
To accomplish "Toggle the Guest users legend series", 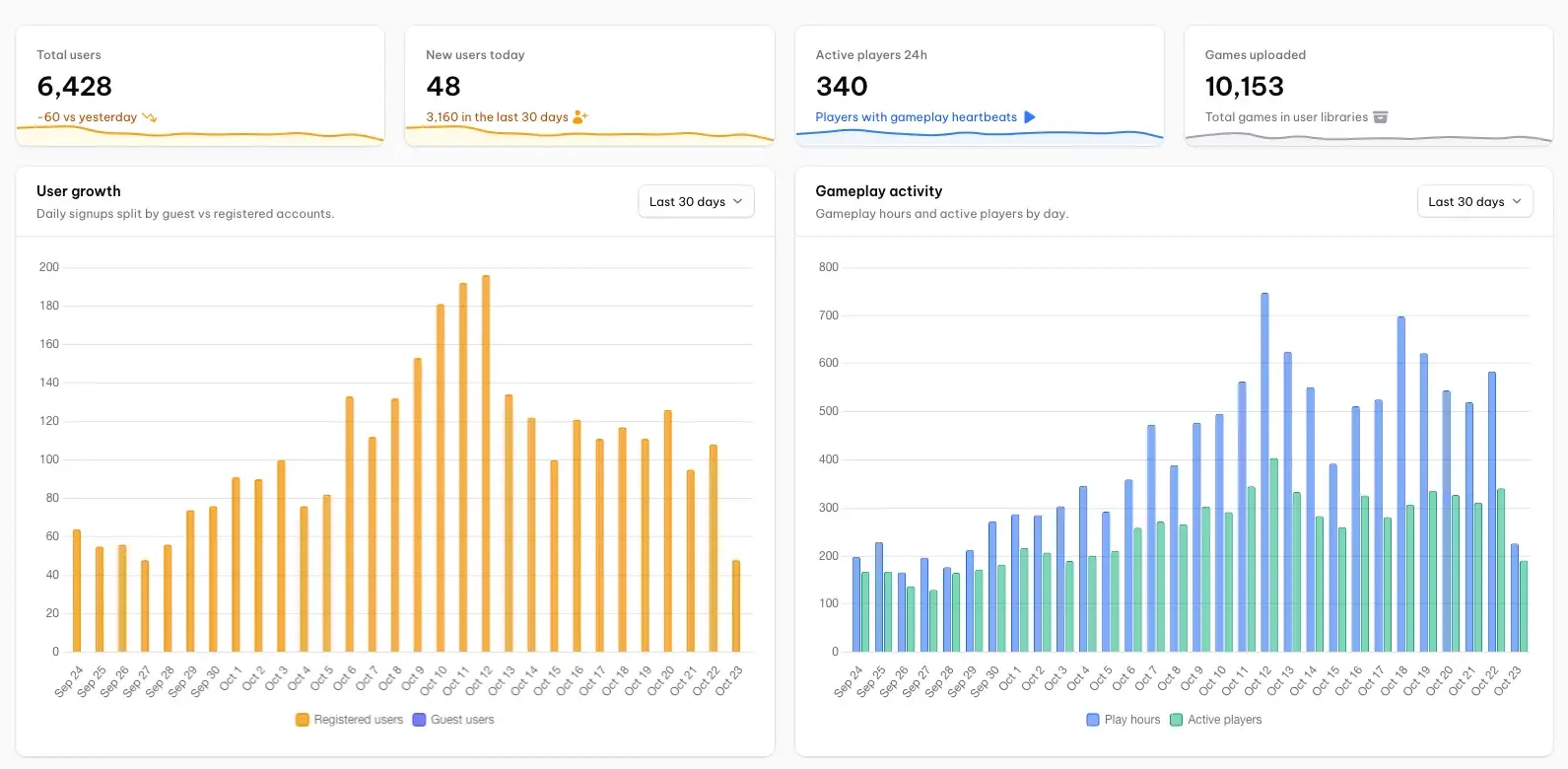I will (453, 720).
